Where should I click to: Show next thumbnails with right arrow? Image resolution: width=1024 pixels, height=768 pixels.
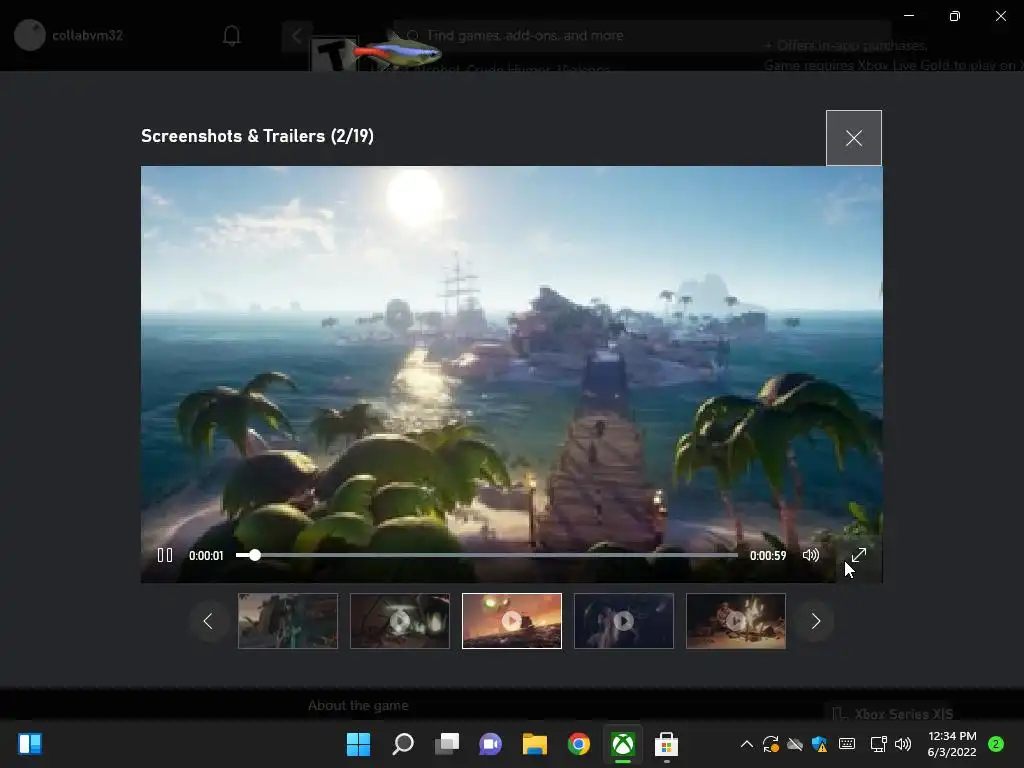pos(815,621)
